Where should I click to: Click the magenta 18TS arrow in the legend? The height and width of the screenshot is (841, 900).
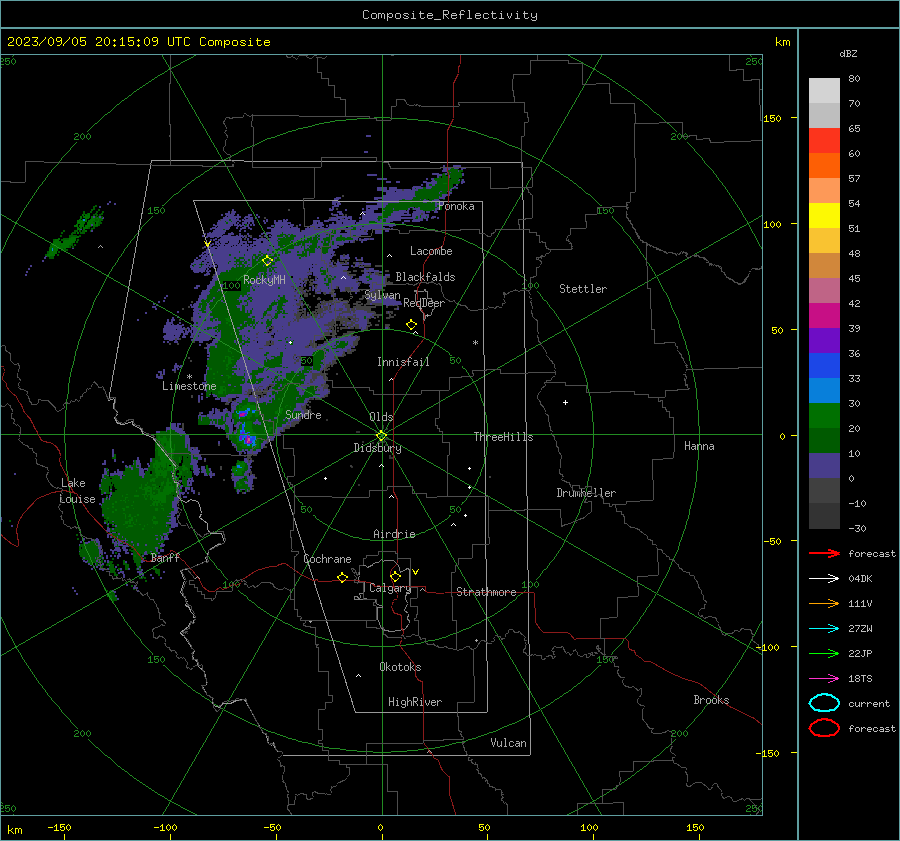coord(824,679)
